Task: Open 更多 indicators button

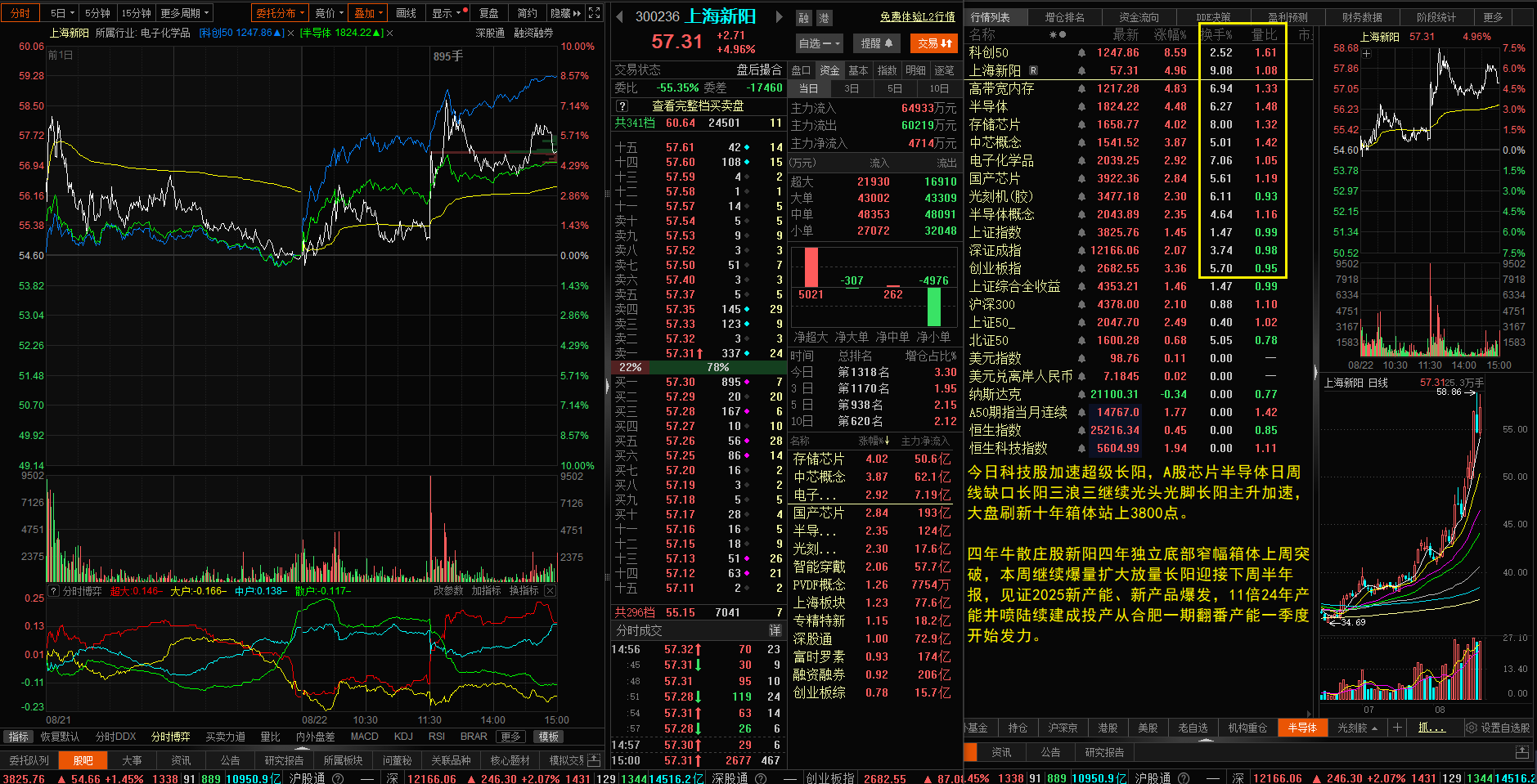Action: 510,737
